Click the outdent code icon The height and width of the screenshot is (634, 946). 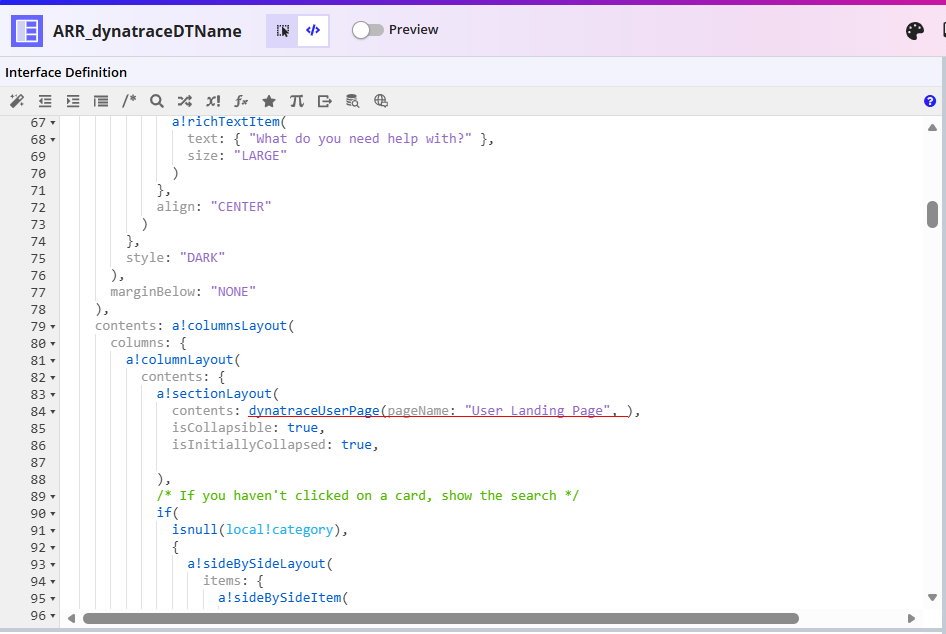[x=45, y=101]
